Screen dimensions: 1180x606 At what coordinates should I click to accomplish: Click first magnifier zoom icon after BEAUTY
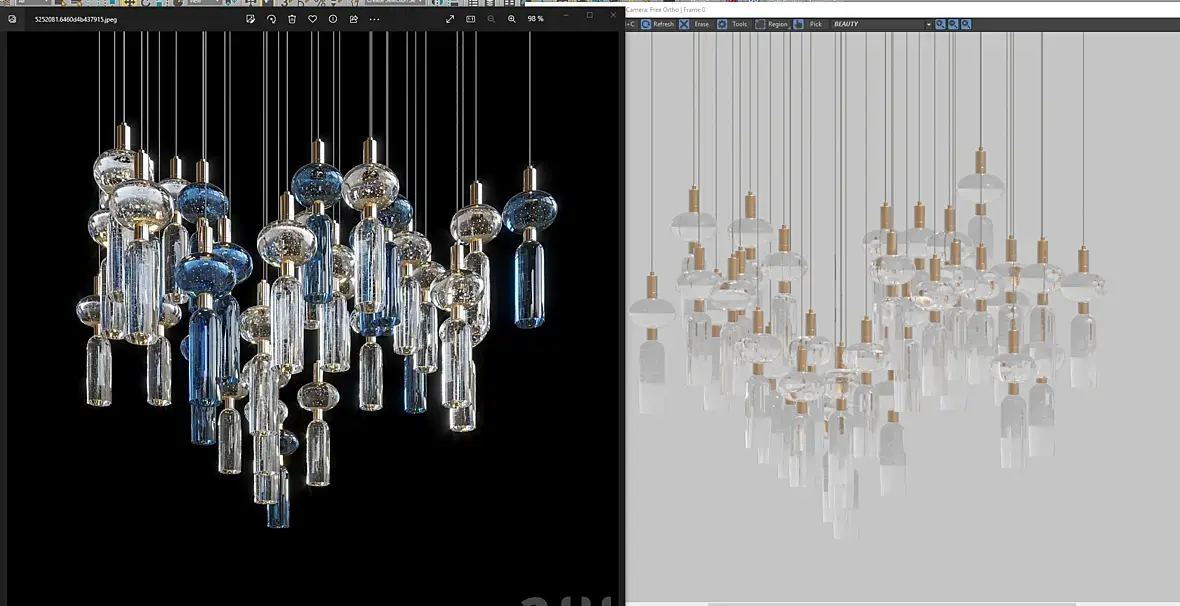coord(940,24)
